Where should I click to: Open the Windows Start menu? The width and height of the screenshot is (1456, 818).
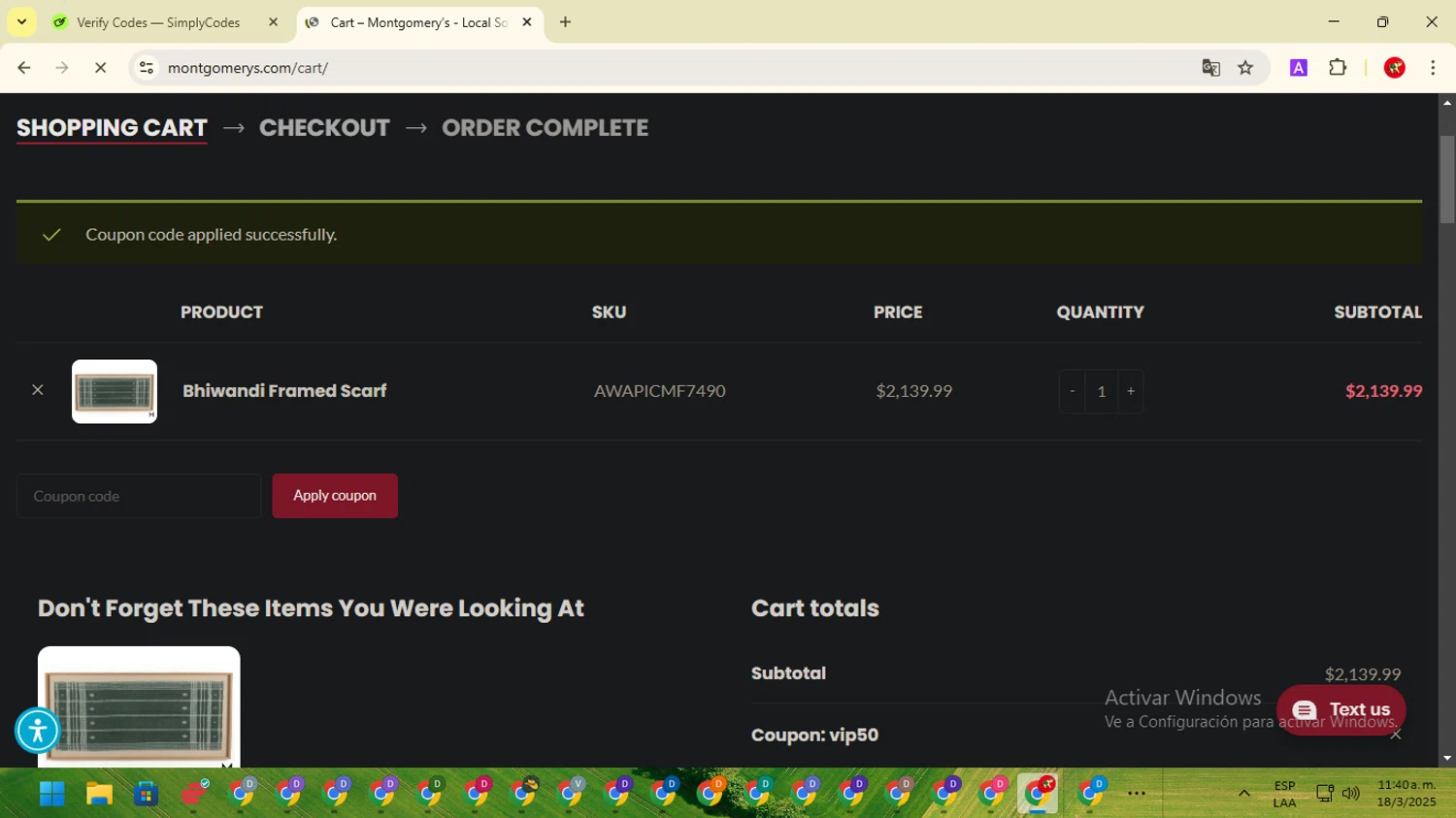(x=52, y=794)
